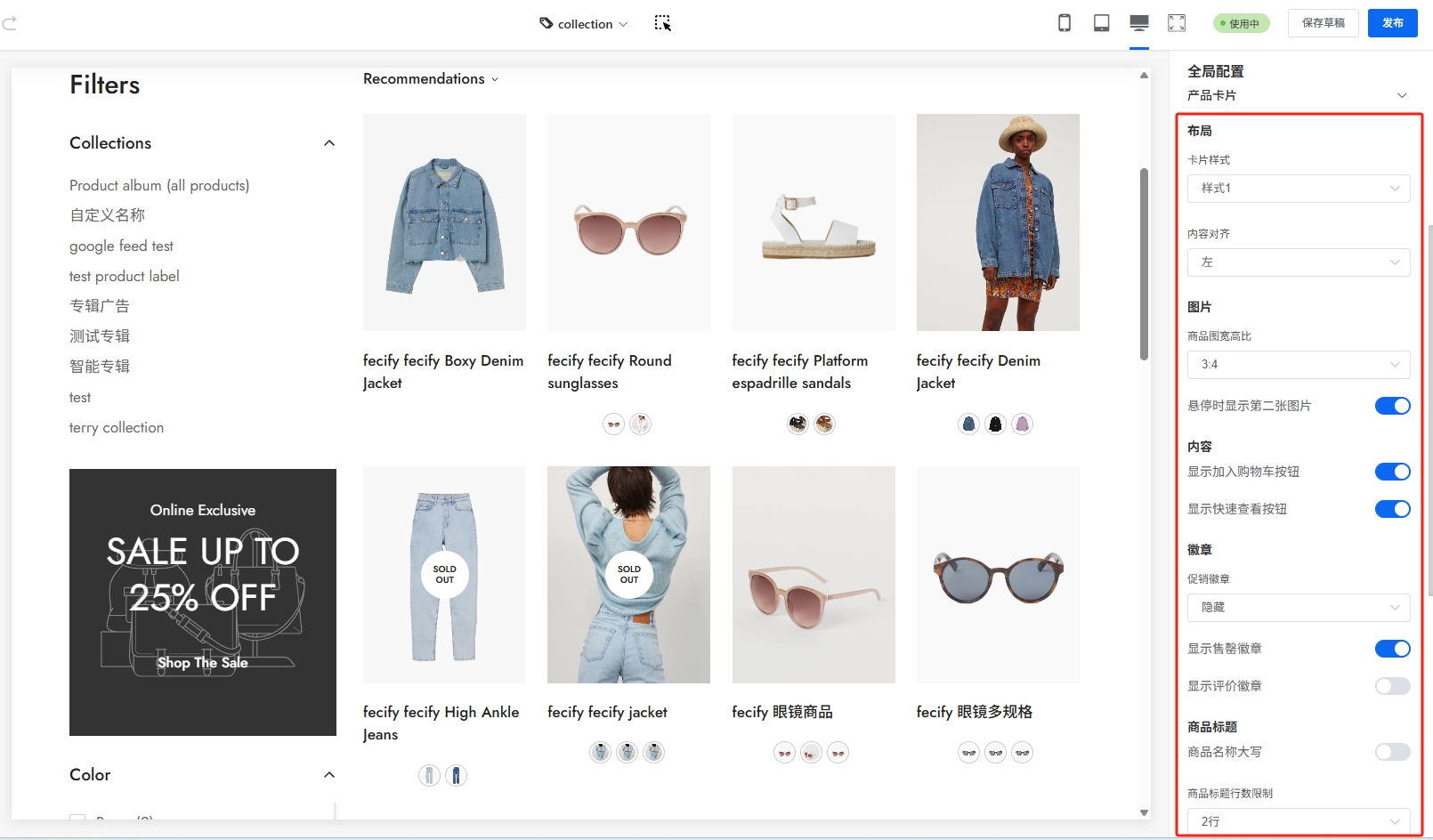Open the image aspect ratio 3:4 dropdown
The image size is (1433, 840).
[x=1298, y=365]
